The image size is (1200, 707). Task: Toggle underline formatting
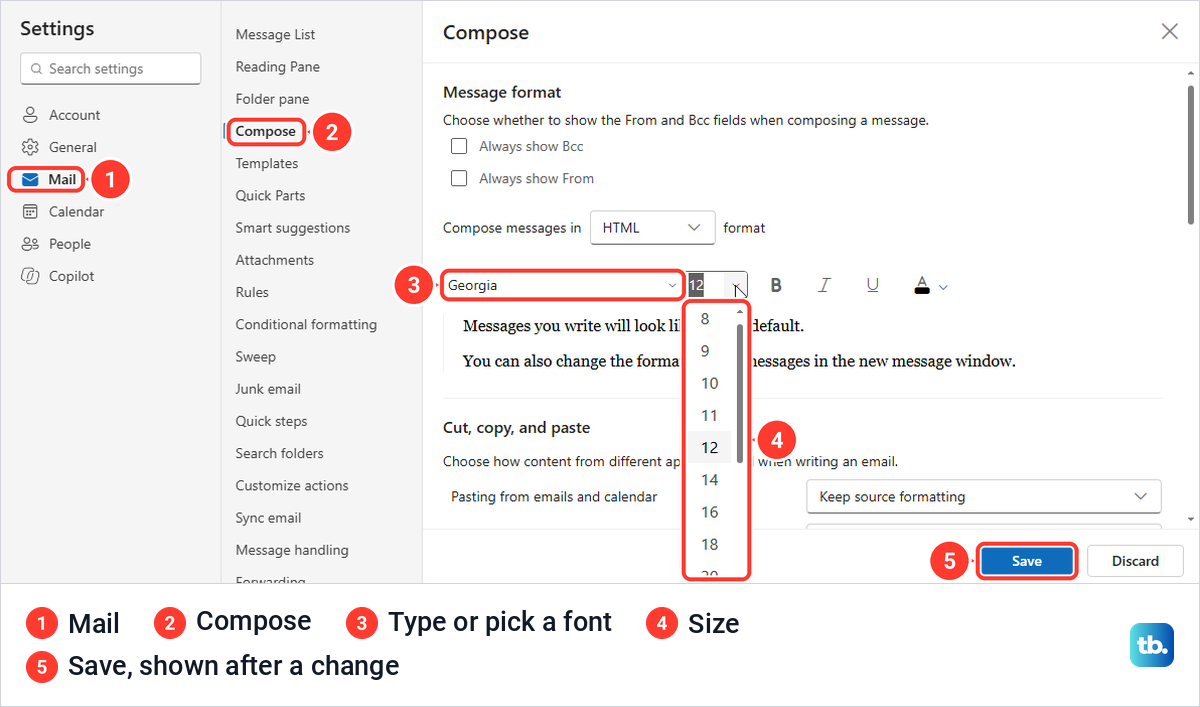[x=872, y=285]
